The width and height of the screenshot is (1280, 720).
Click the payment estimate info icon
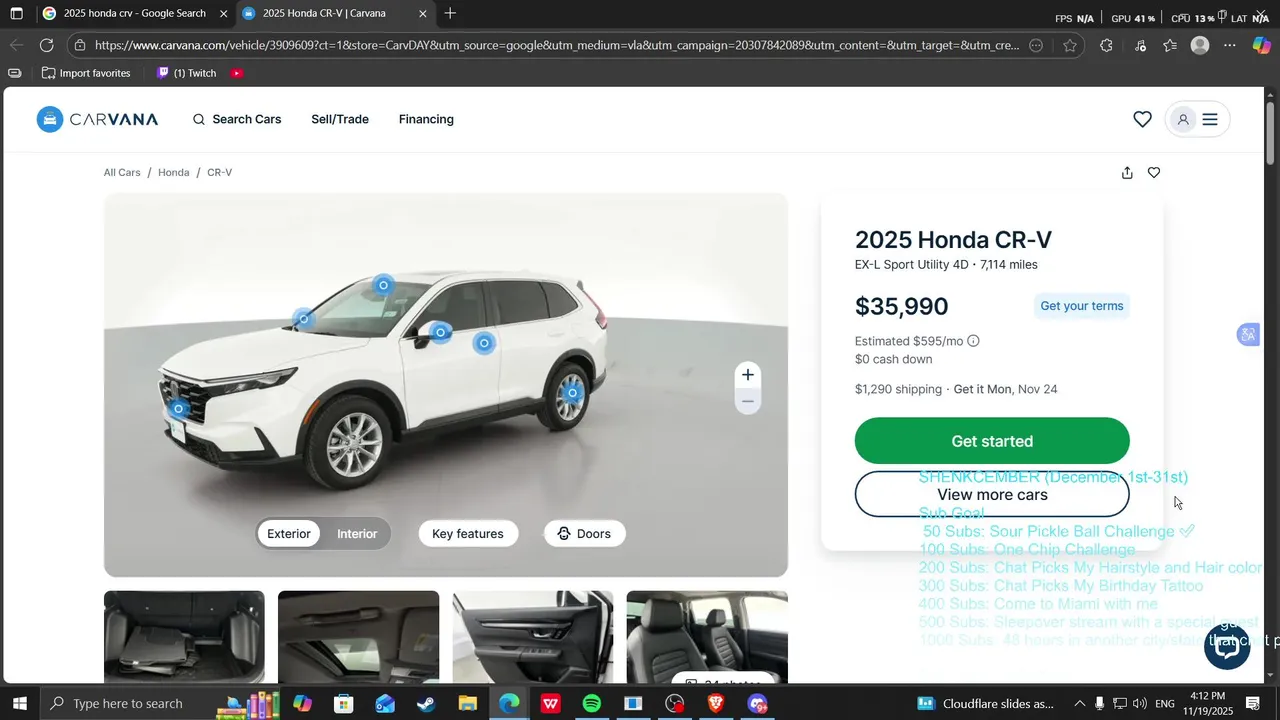point(973,341)
